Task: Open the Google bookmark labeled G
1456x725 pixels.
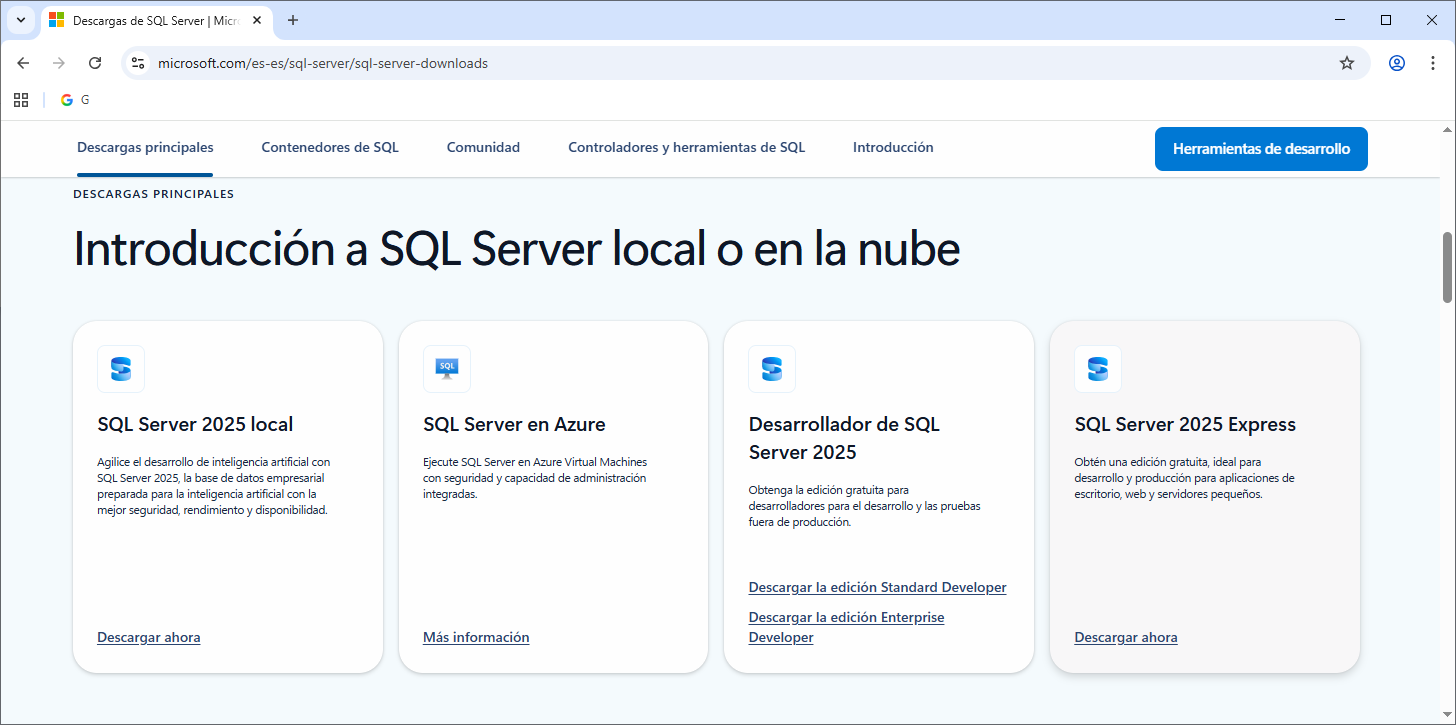Action: (75, 100)
